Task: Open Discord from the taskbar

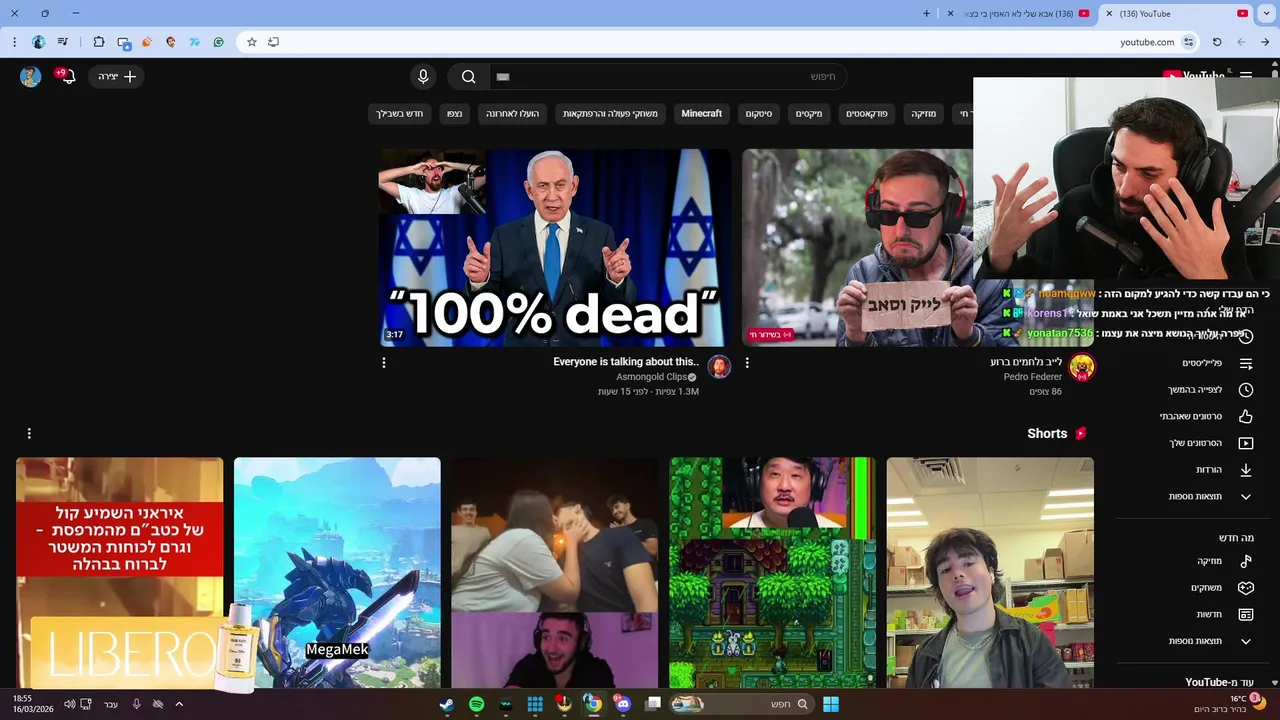Action: (623, 704)
